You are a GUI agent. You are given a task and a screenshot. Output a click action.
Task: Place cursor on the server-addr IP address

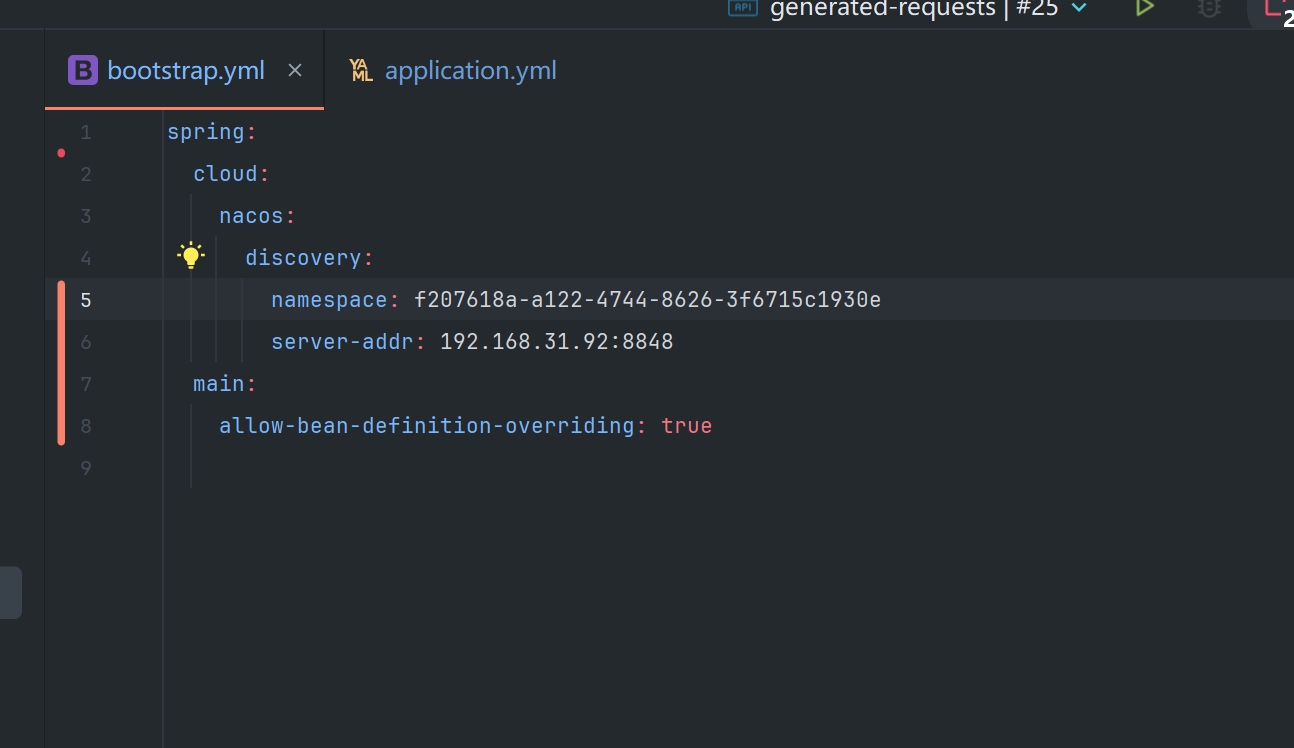tap(556, 342)
